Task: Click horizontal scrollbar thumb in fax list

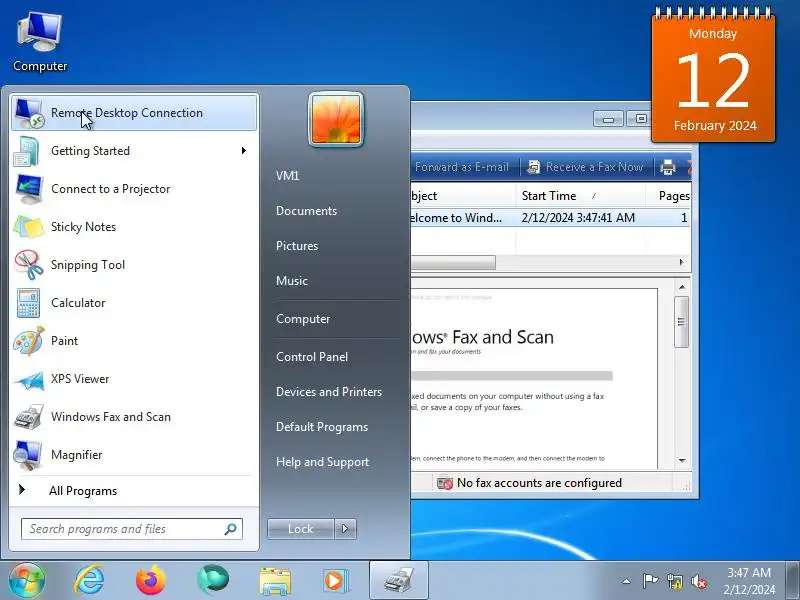Action: [x=453, y=262]
